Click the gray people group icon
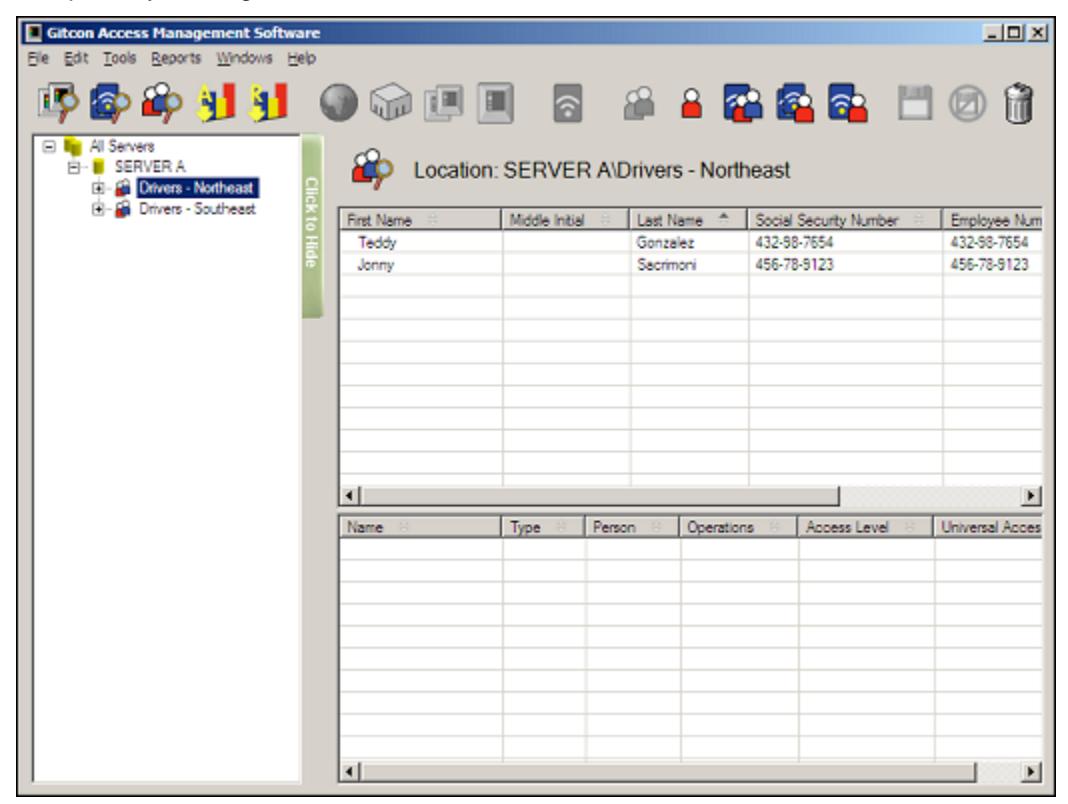Image resolution: width=1068 pixels, height=804 pixels. click(x=639, y=103)
